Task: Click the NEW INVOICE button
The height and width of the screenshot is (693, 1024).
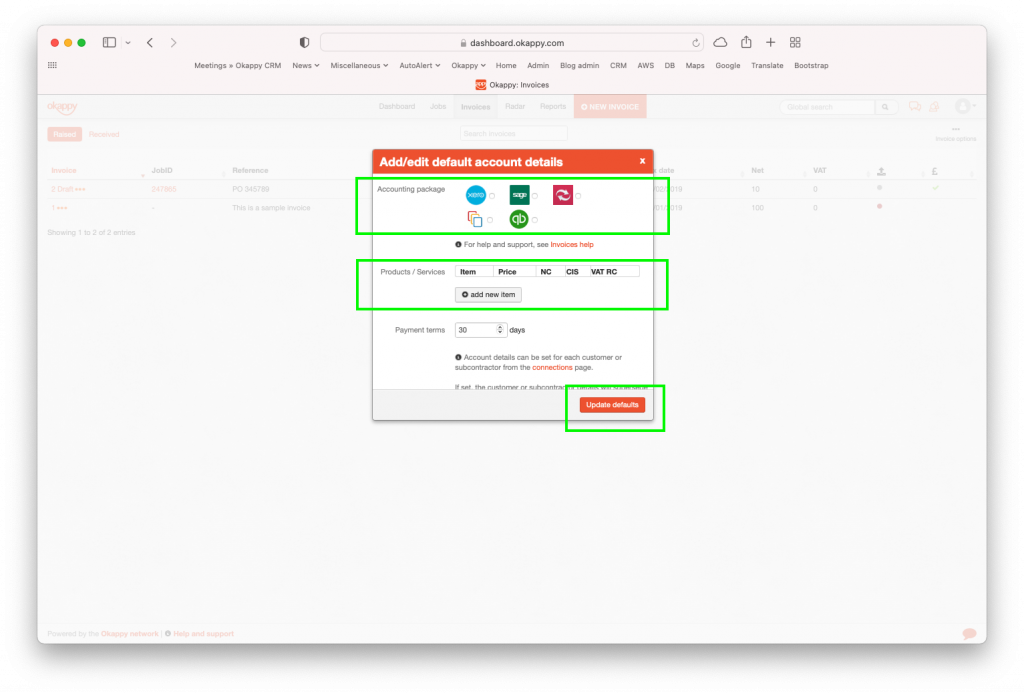Action: coord(610,107)
